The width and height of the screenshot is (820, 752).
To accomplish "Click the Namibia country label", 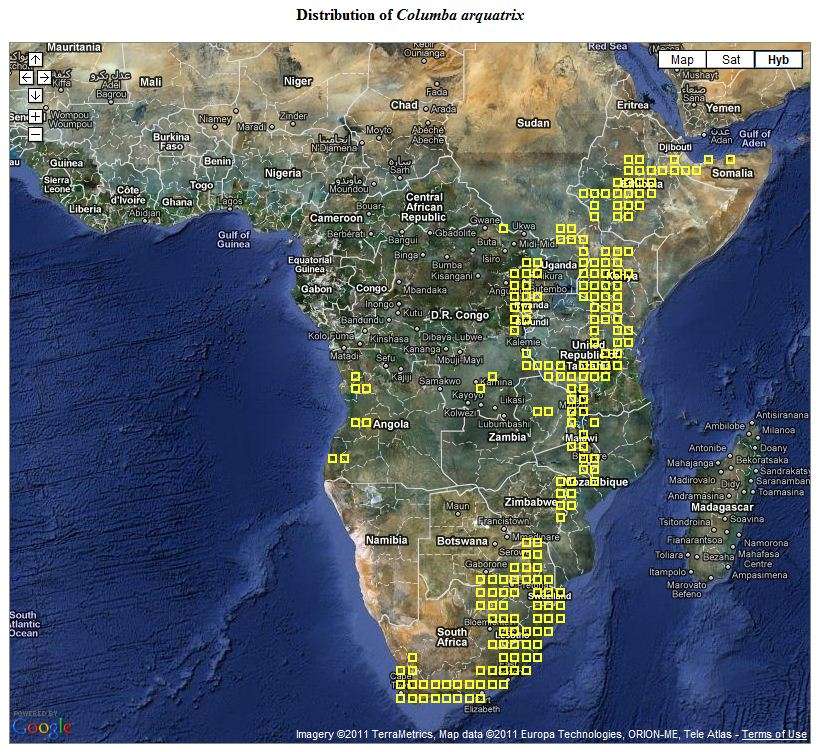I will (x=386, y=540).
